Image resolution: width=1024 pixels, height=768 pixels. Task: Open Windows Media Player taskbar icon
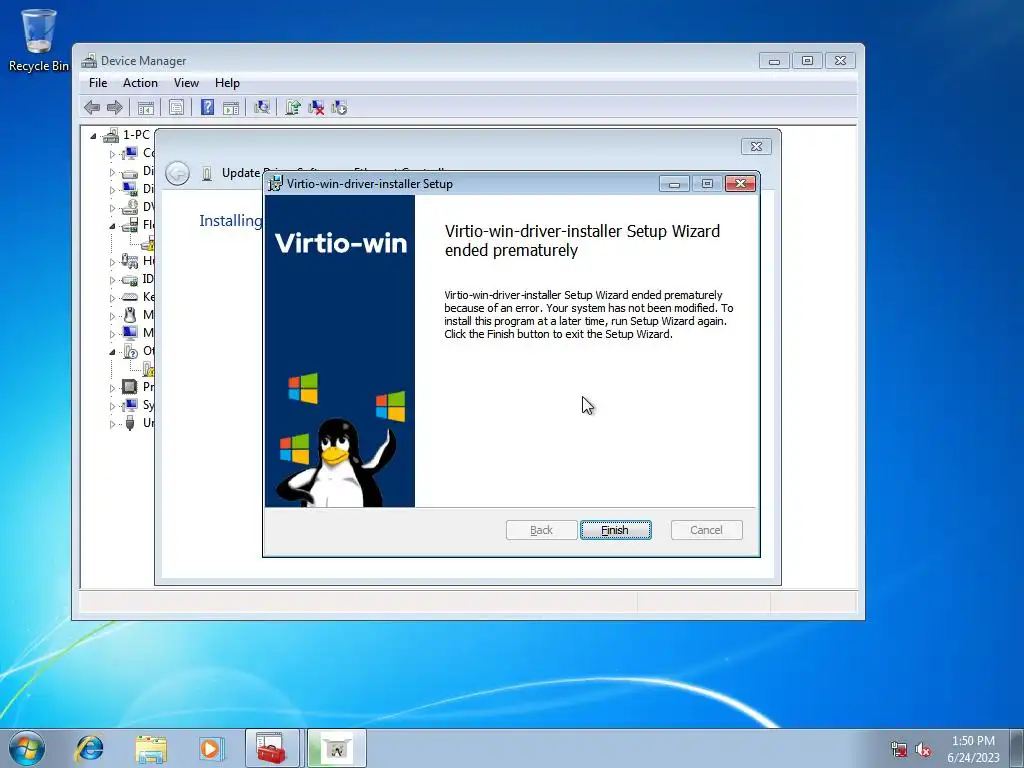click(210, 748)
